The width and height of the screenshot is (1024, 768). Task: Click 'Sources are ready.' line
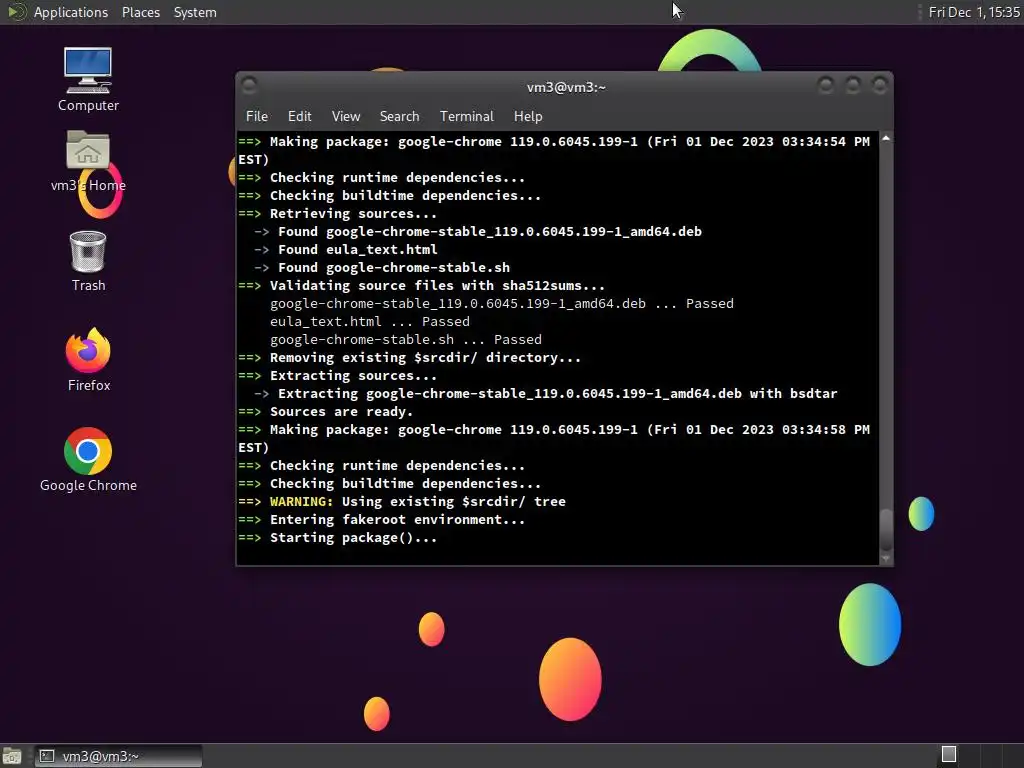[x=325, y=412]
